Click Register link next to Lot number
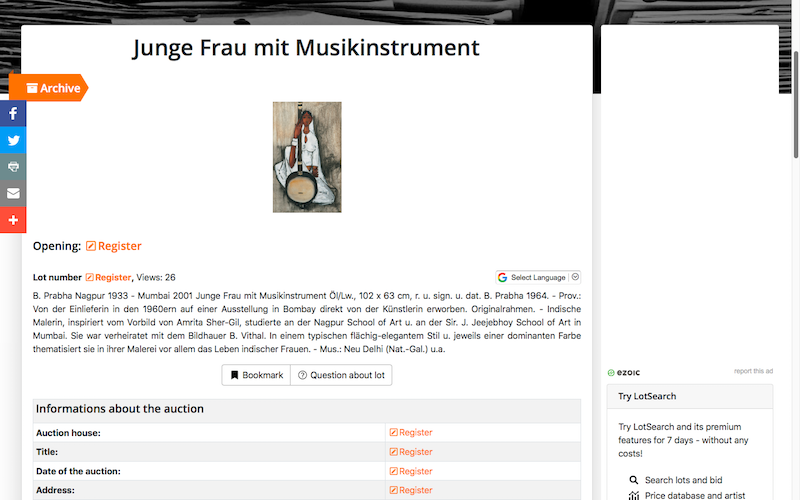This screenshot has width=800, height=500. [108, 277]
